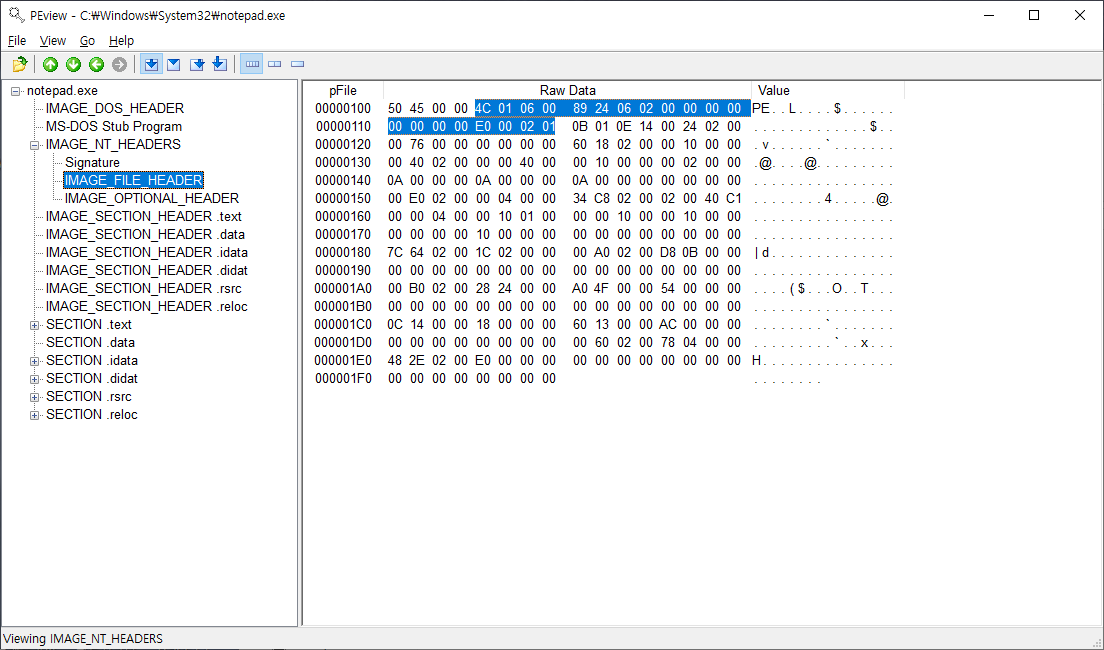Screen dimensions: 1104x650
Task: Select the IMAGE_FILE_HEADER tree item
Action: pyautogui.click(x=134, y=180)
